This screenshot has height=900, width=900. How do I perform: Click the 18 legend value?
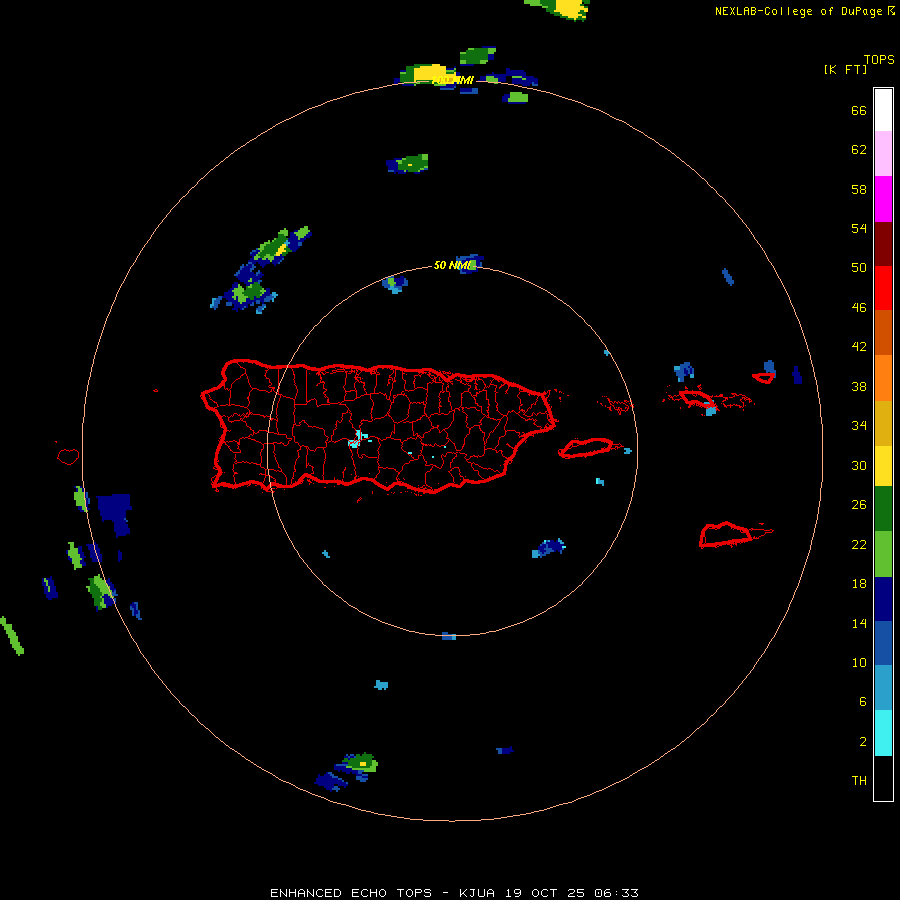859,583
